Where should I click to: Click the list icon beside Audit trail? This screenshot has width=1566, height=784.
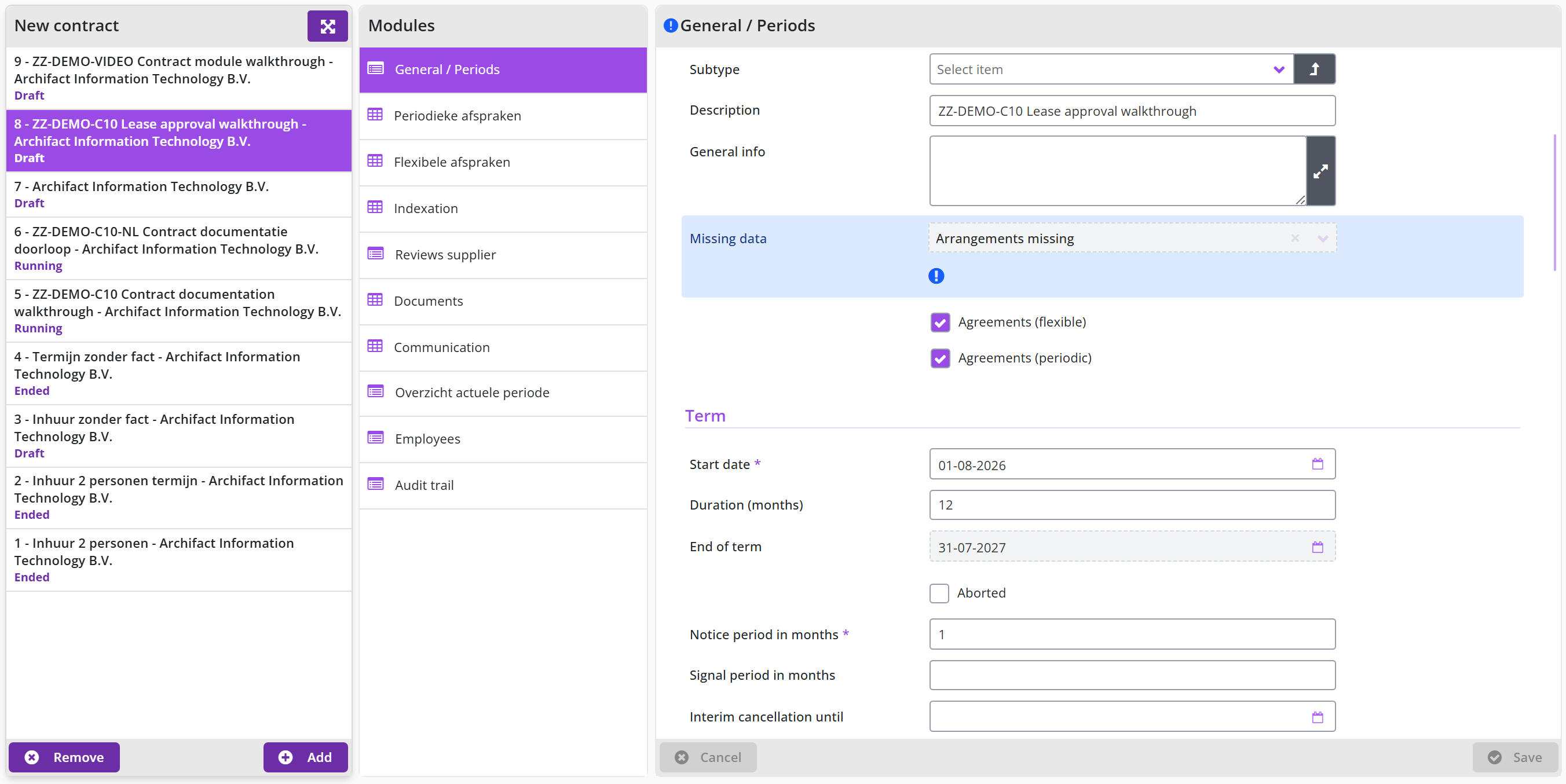376,483
